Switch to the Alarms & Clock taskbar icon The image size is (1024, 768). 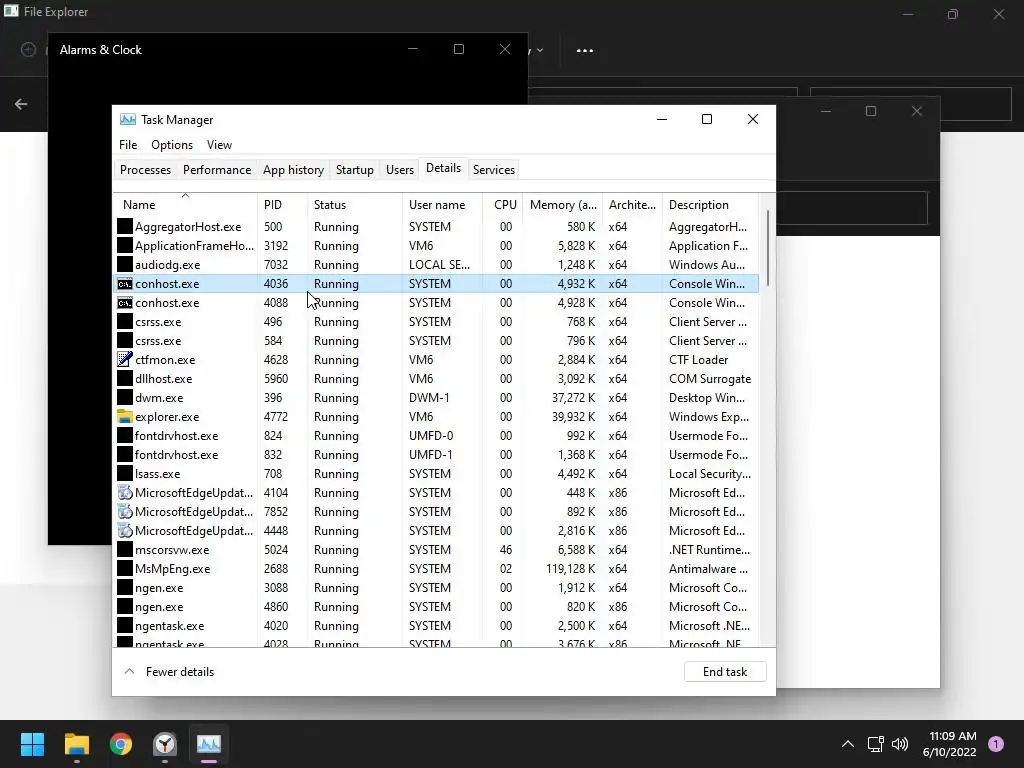[x=165, y=744]
